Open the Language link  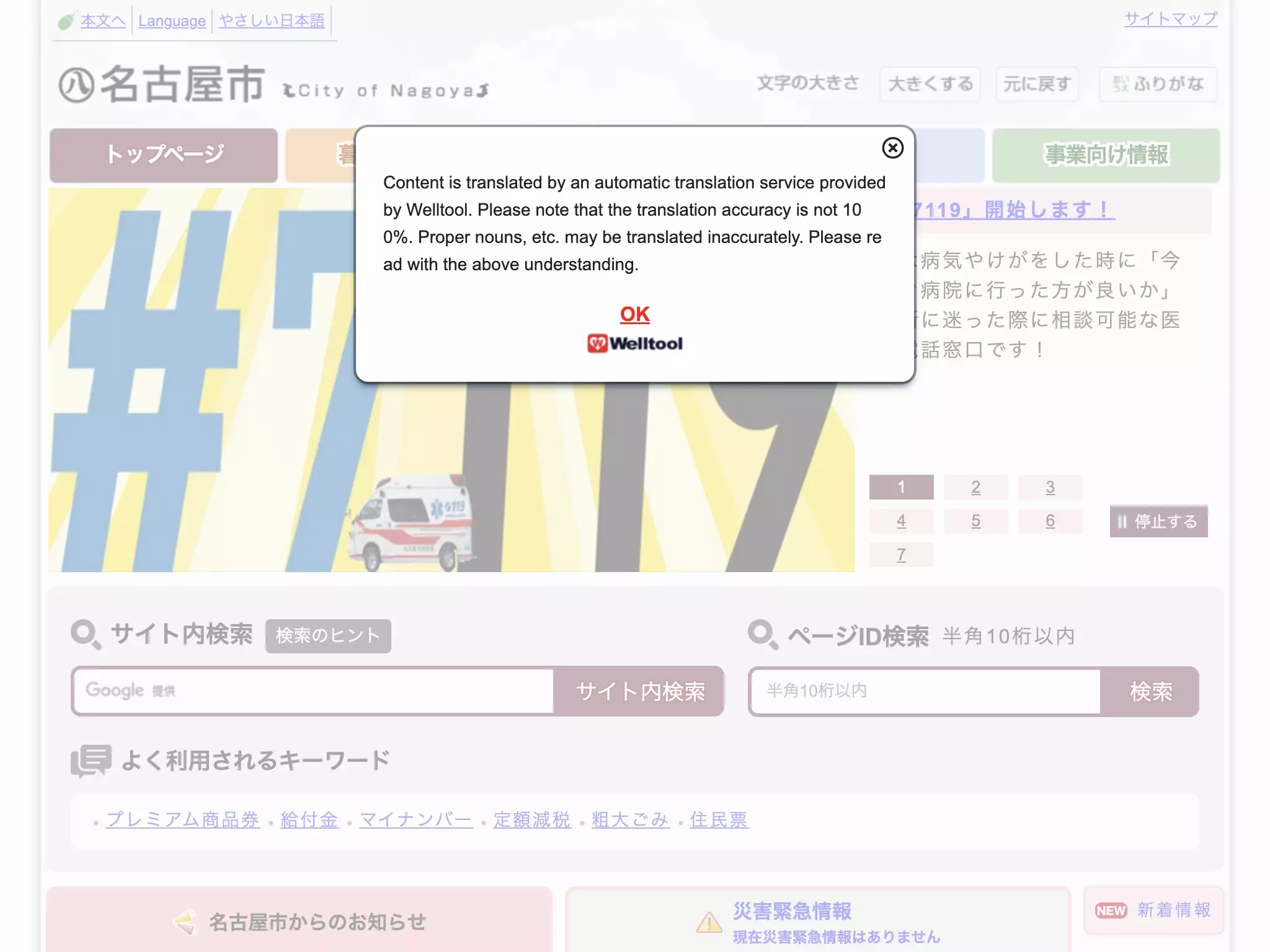pyautogui.click(x=172, y=21)
